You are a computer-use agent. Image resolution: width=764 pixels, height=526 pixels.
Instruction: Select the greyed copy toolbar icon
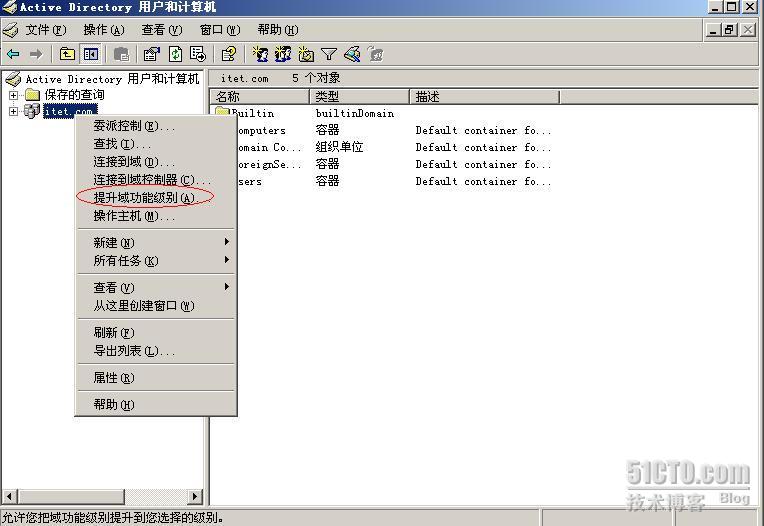click(x=121, y=54)
